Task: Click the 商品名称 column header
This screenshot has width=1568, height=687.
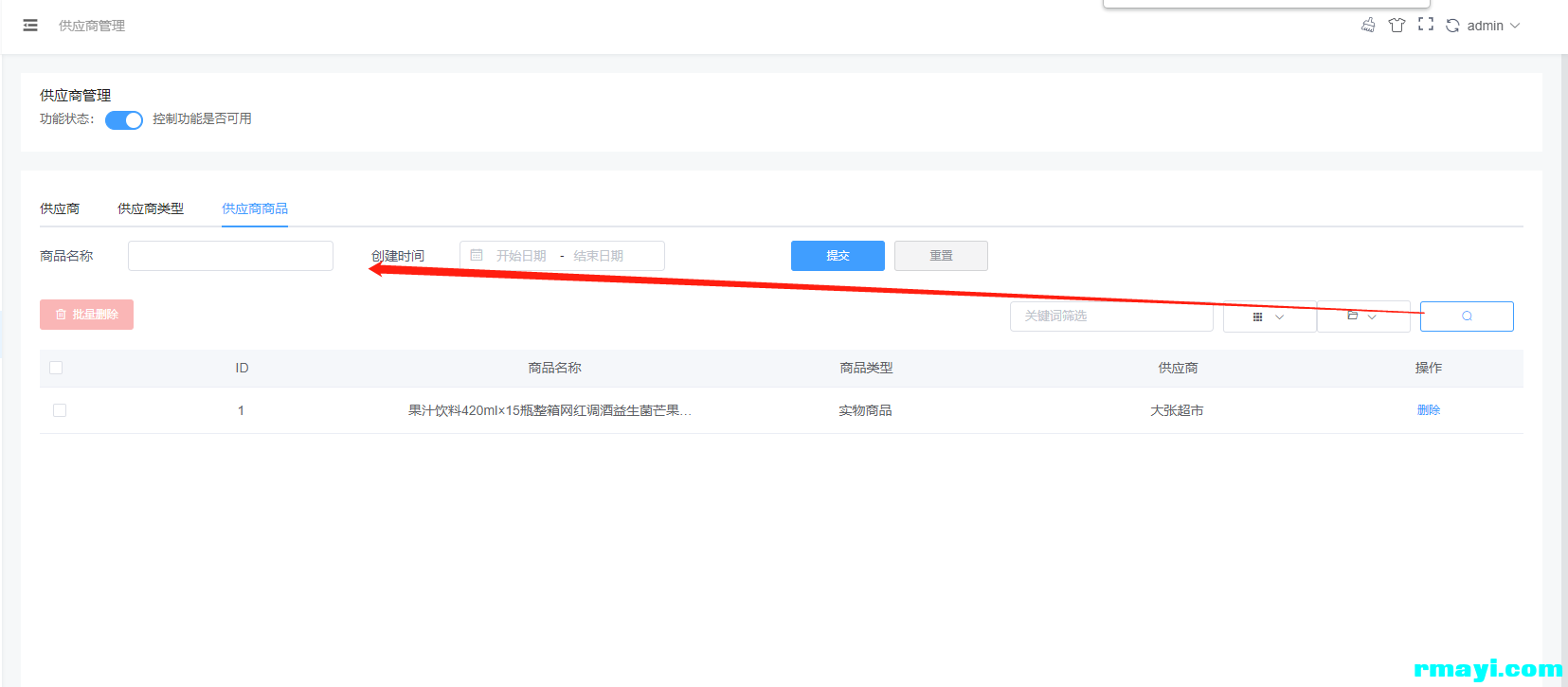Action: pos(554,368)
